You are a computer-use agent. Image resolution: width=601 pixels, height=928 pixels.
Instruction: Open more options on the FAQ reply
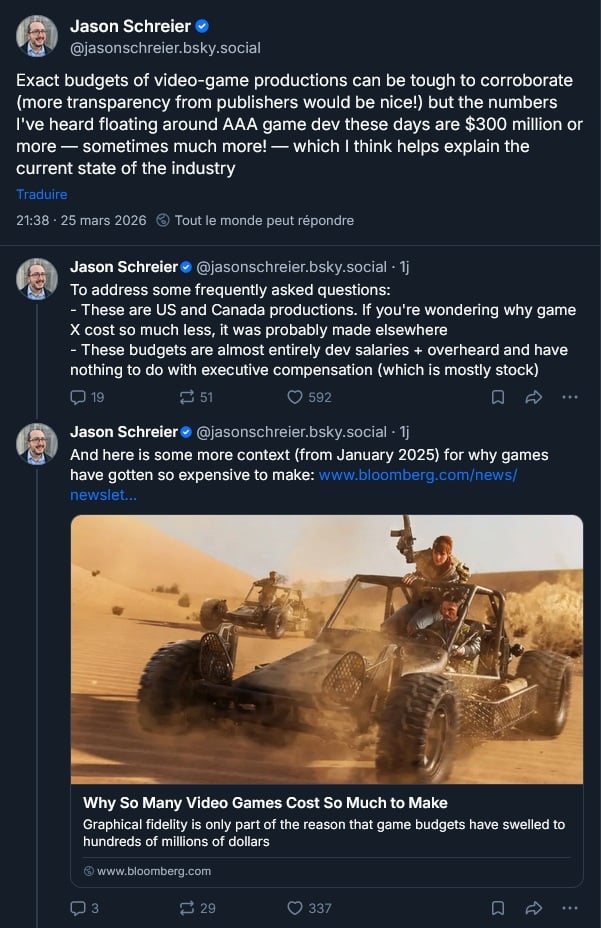pos(570,397)
